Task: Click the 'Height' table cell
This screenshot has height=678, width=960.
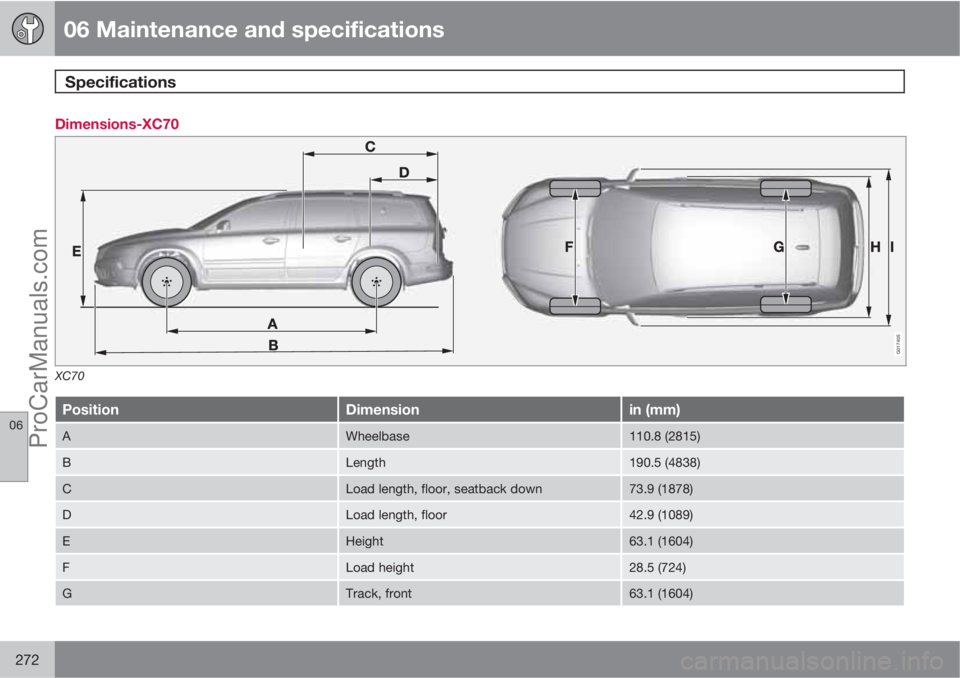Action: click(479, 541)
